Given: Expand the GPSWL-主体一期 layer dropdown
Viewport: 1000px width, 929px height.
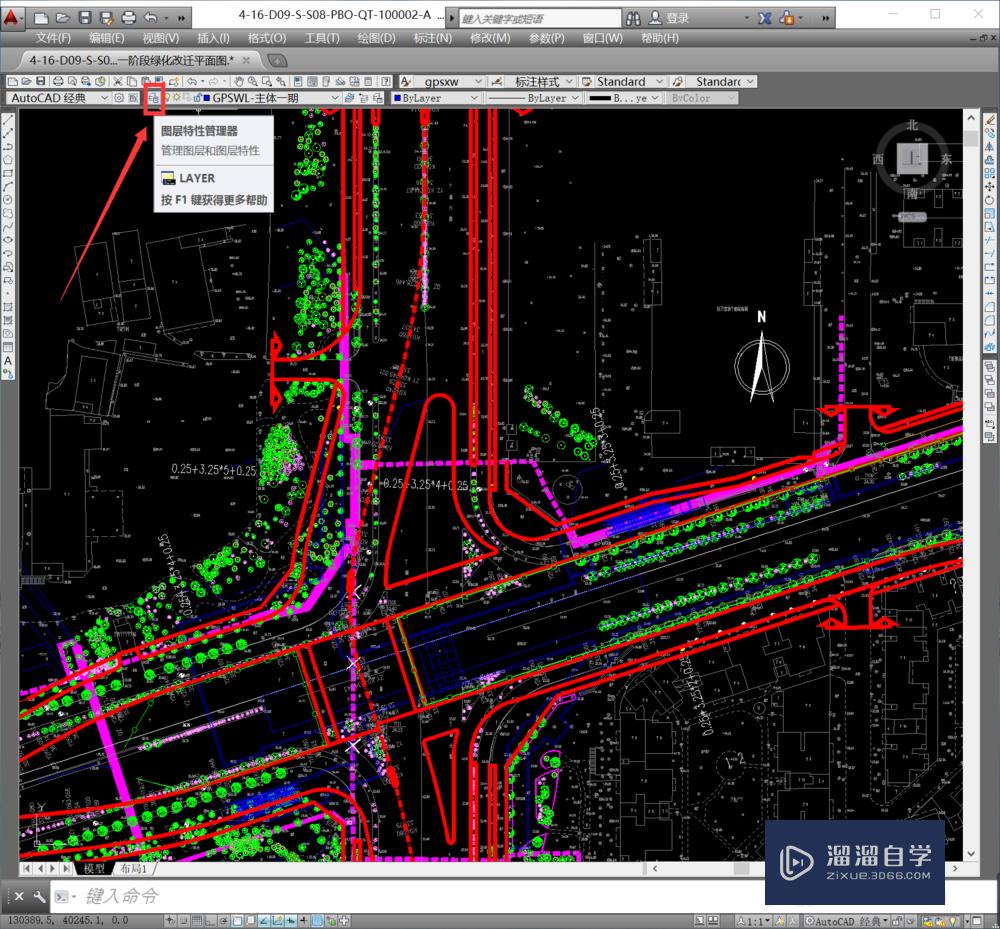Looking at the screenshot, I should (335, 98).
